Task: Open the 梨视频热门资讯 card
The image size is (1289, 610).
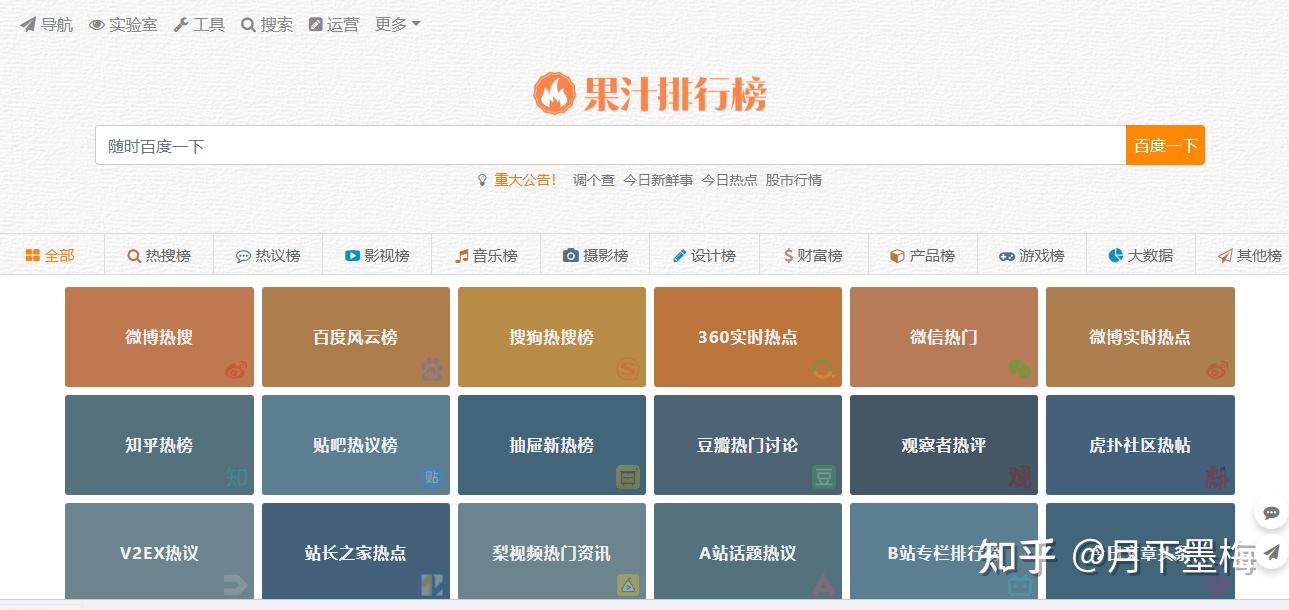Action: pos(552,551)
